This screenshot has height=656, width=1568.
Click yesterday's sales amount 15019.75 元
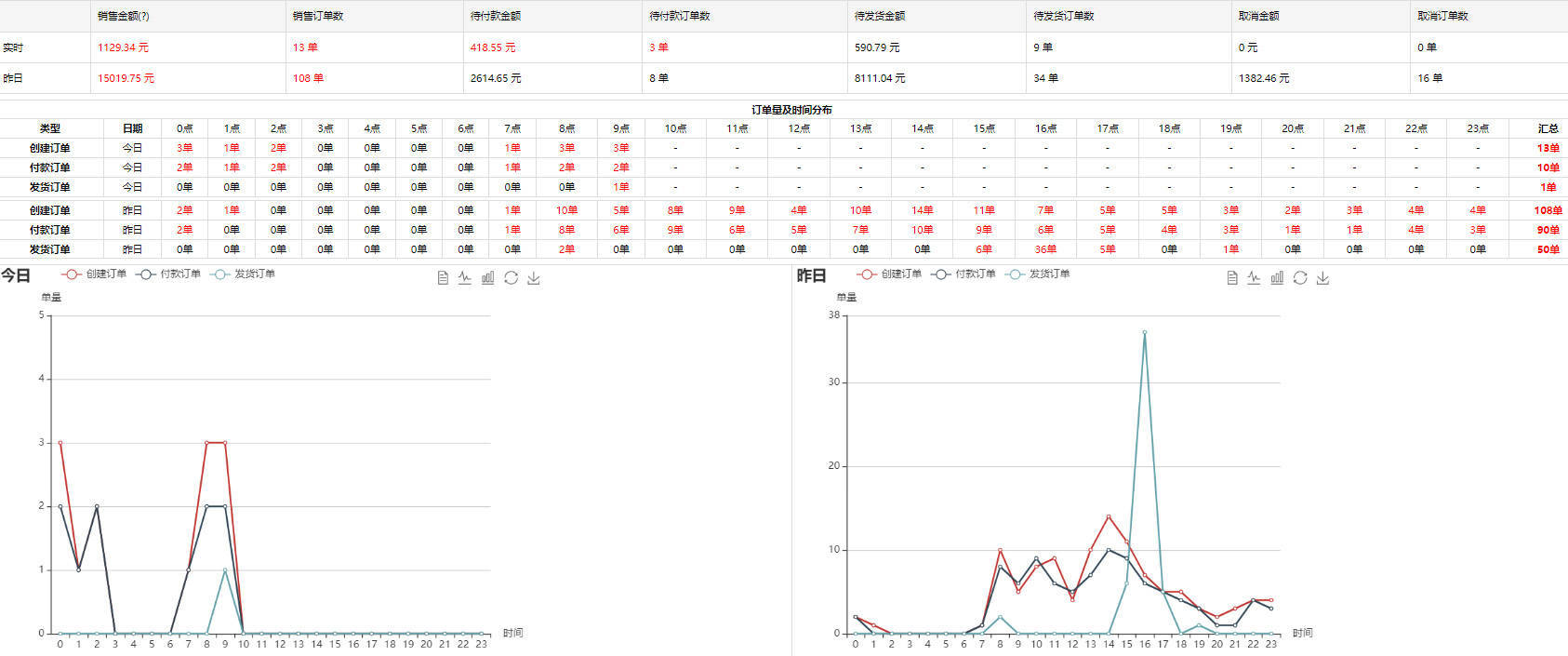click(x=126, y=78)
